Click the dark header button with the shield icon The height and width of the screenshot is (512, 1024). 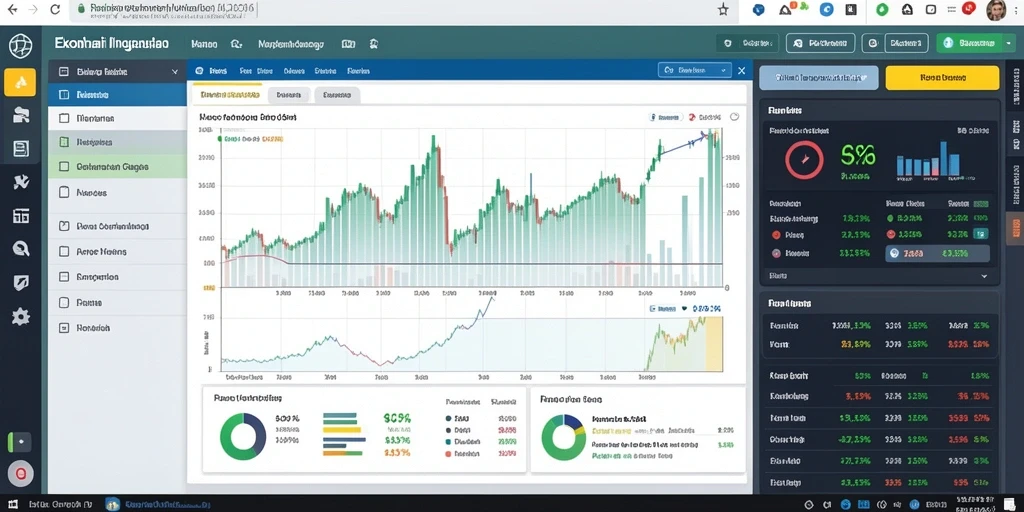click(x=747, y=44)
